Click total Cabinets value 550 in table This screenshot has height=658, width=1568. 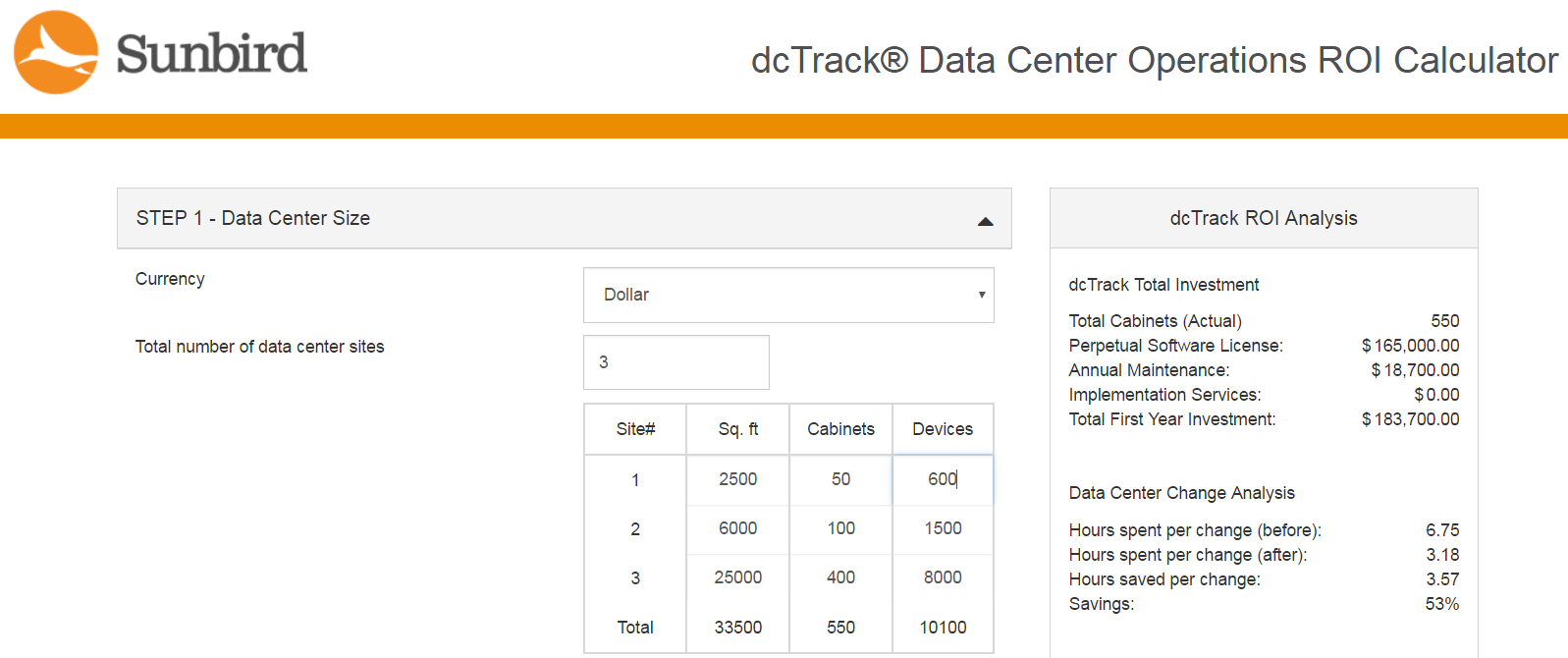tap(841, 628)
